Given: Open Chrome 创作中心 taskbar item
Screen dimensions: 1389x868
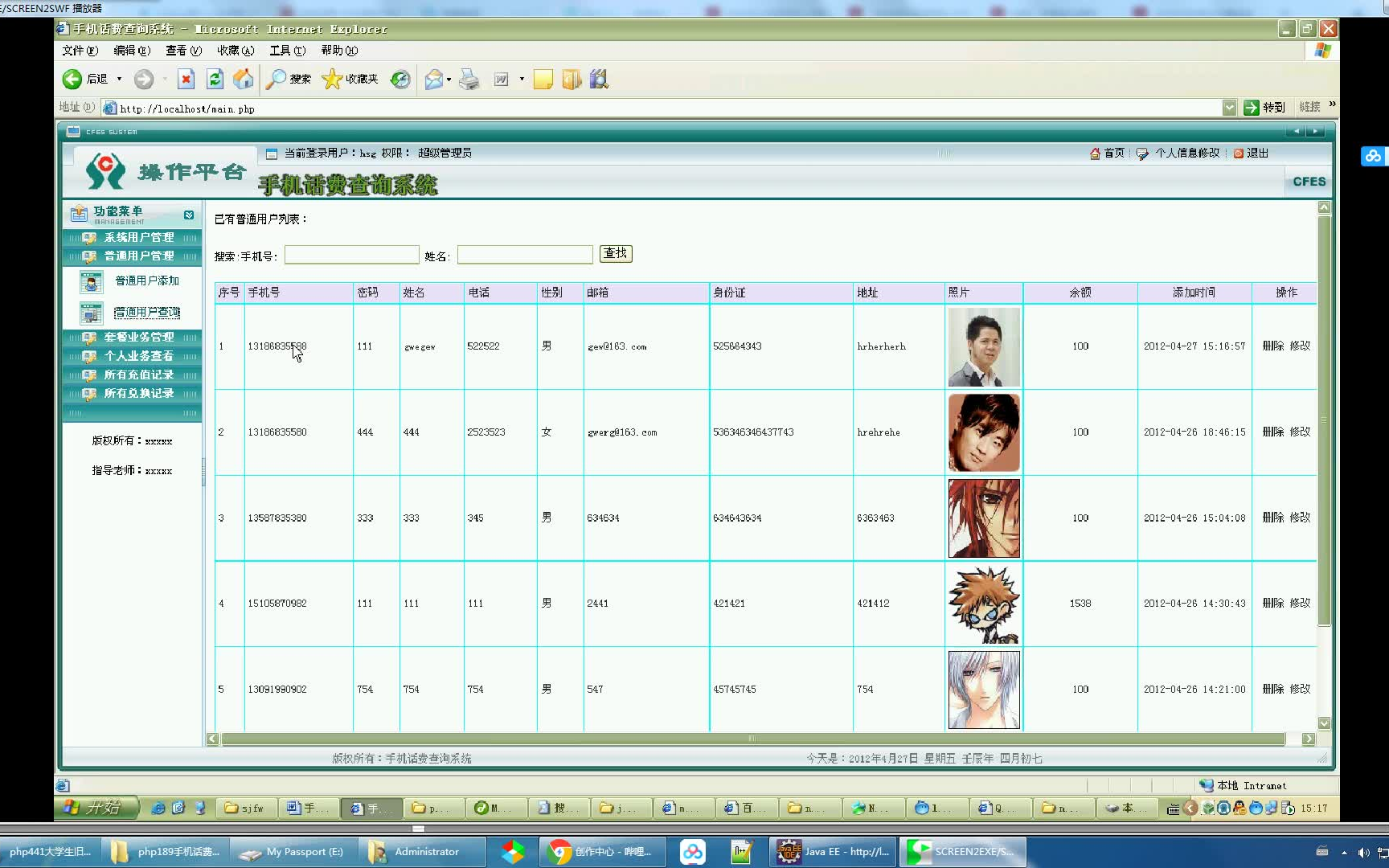Looking at the screenshot, I should 603,851.
